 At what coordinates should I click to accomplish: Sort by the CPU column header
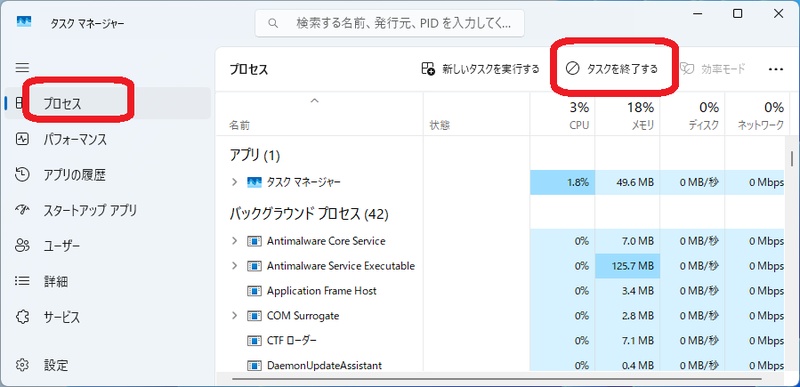click(562, 114)
